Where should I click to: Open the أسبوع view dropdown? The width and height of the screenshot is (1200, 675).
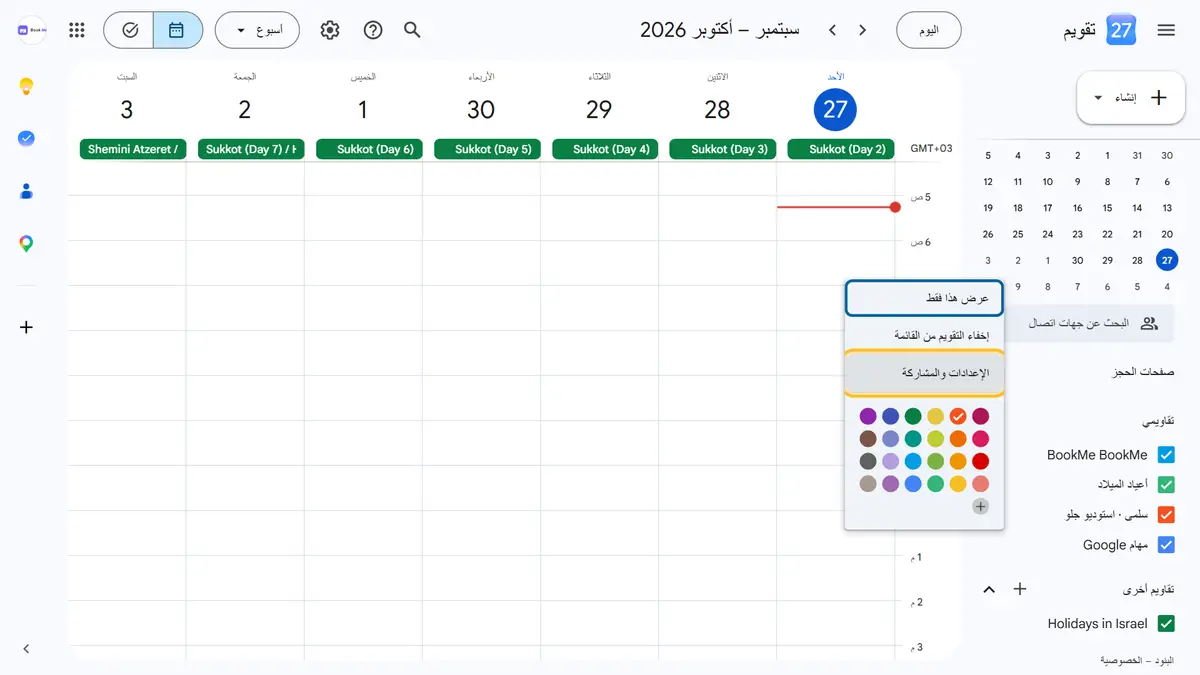coord(257,30)
